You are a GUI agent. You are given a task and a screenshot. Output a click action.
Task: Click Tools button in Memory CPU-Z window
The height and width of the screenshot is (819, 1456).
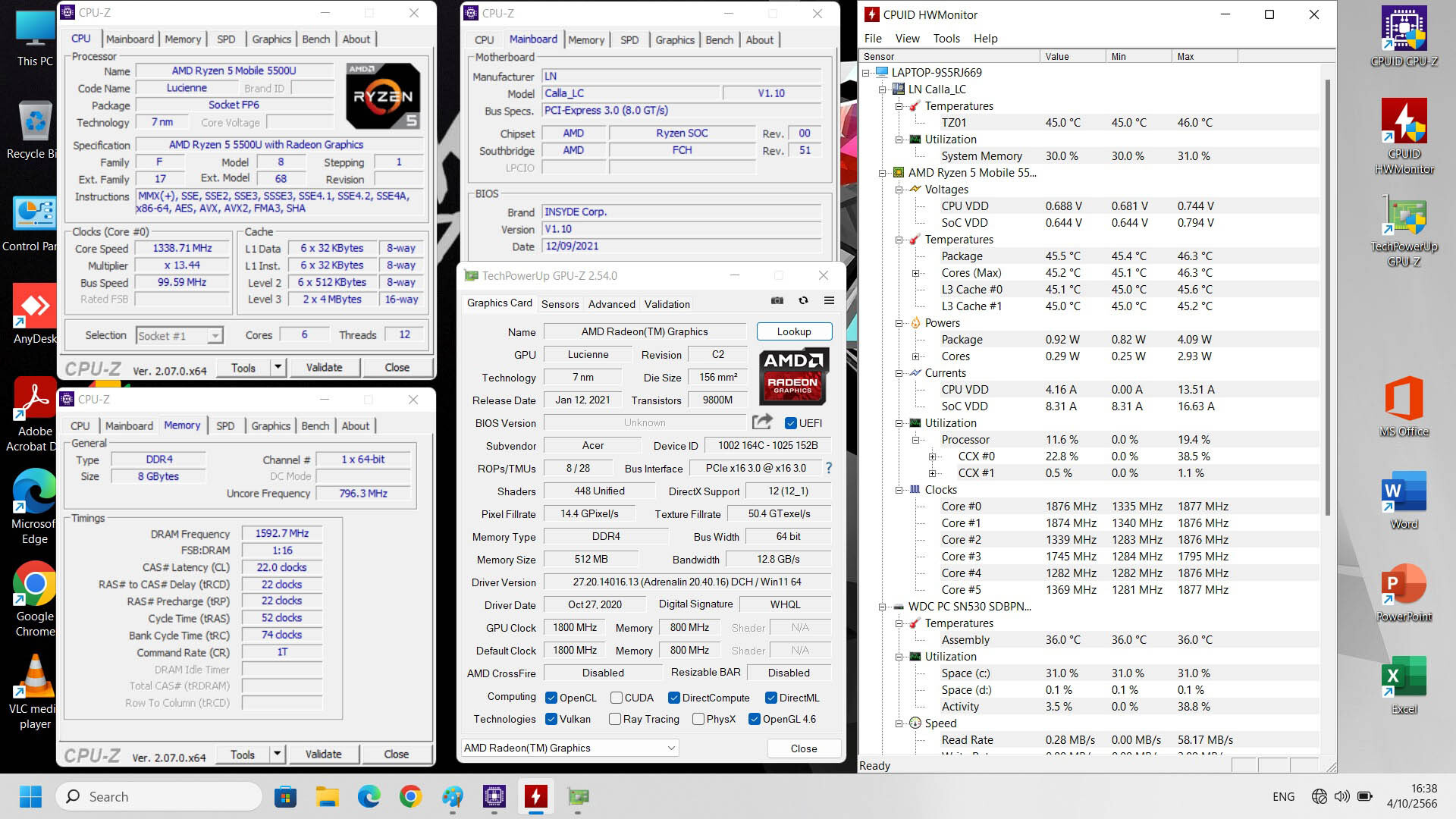click(242, 755)
